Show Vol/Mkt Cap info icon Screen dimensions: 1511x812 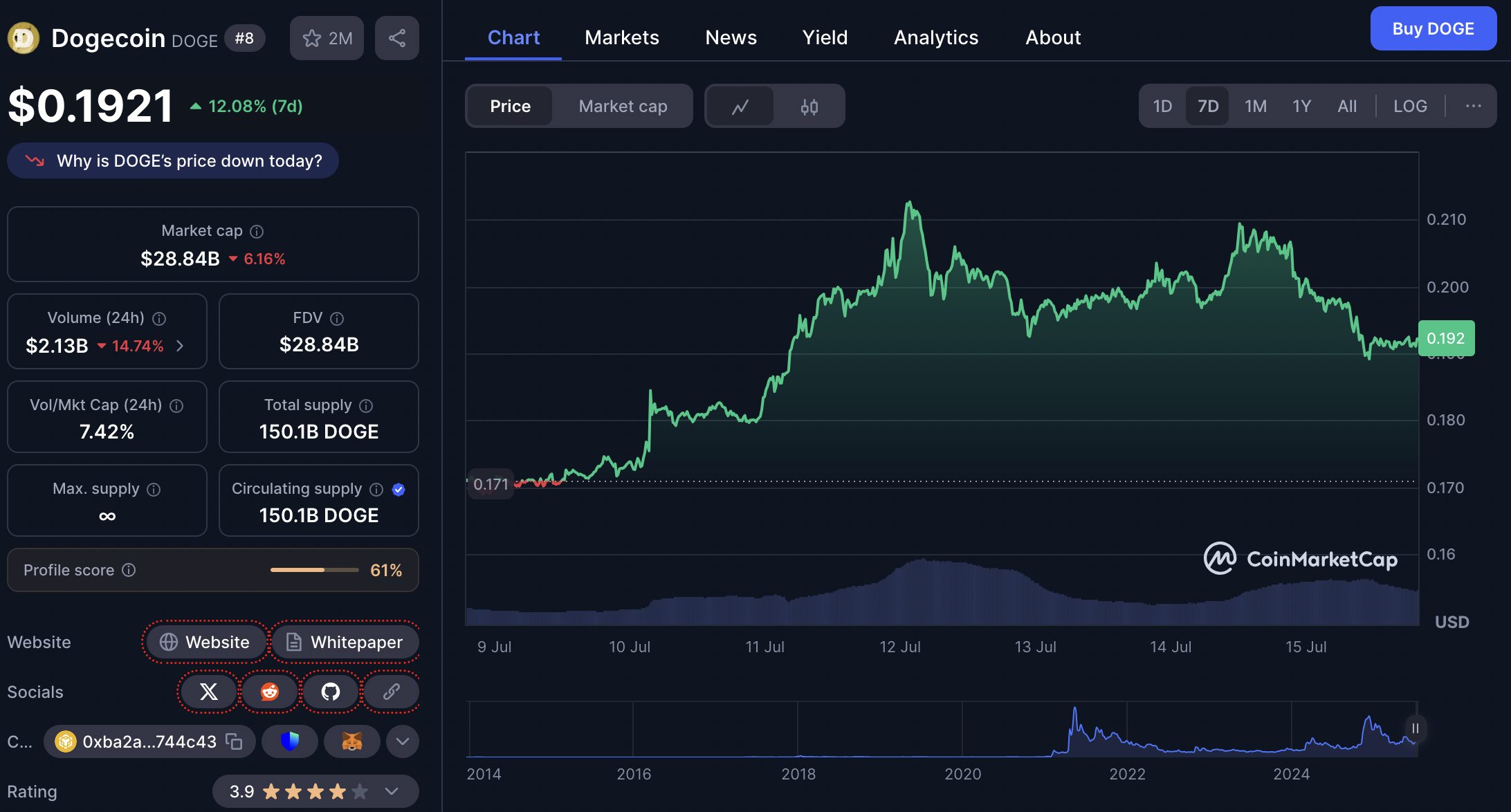176,406
